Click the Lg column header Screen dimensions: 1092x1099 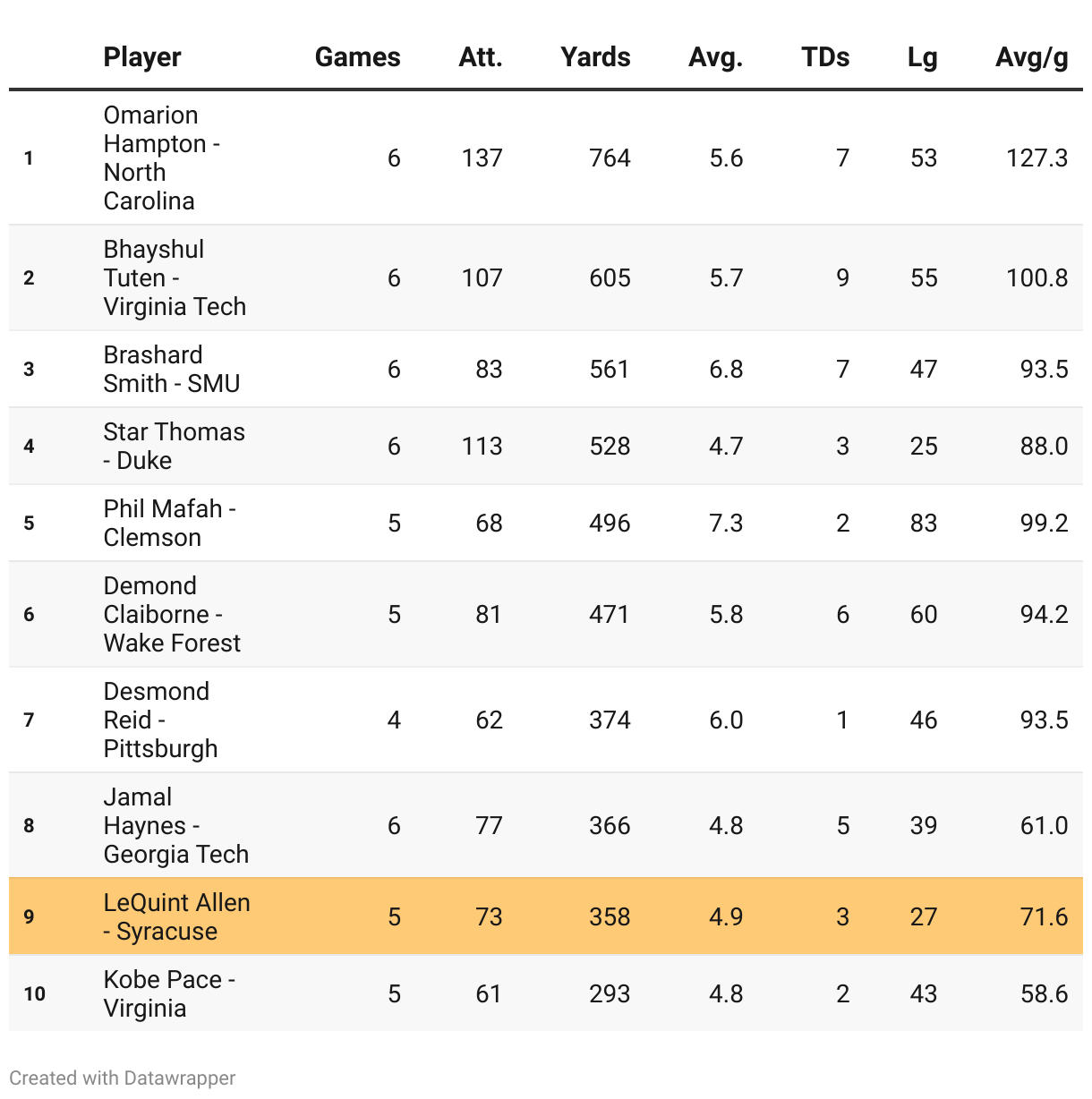[922, 57]
